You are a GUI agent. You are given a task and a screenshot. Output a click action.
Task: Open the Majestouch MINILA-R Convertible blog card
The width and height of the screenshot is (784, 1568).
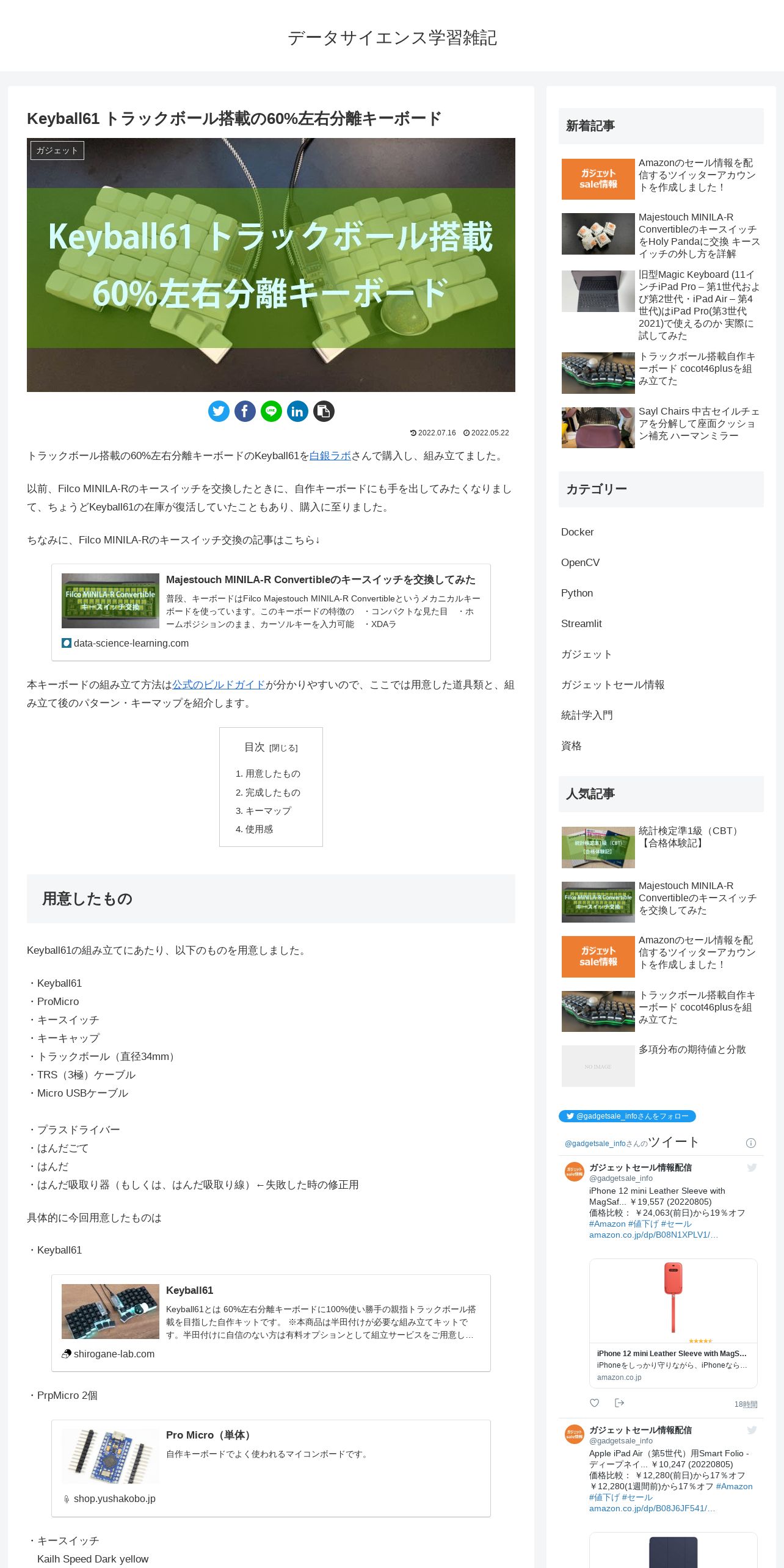click(271, 612)
